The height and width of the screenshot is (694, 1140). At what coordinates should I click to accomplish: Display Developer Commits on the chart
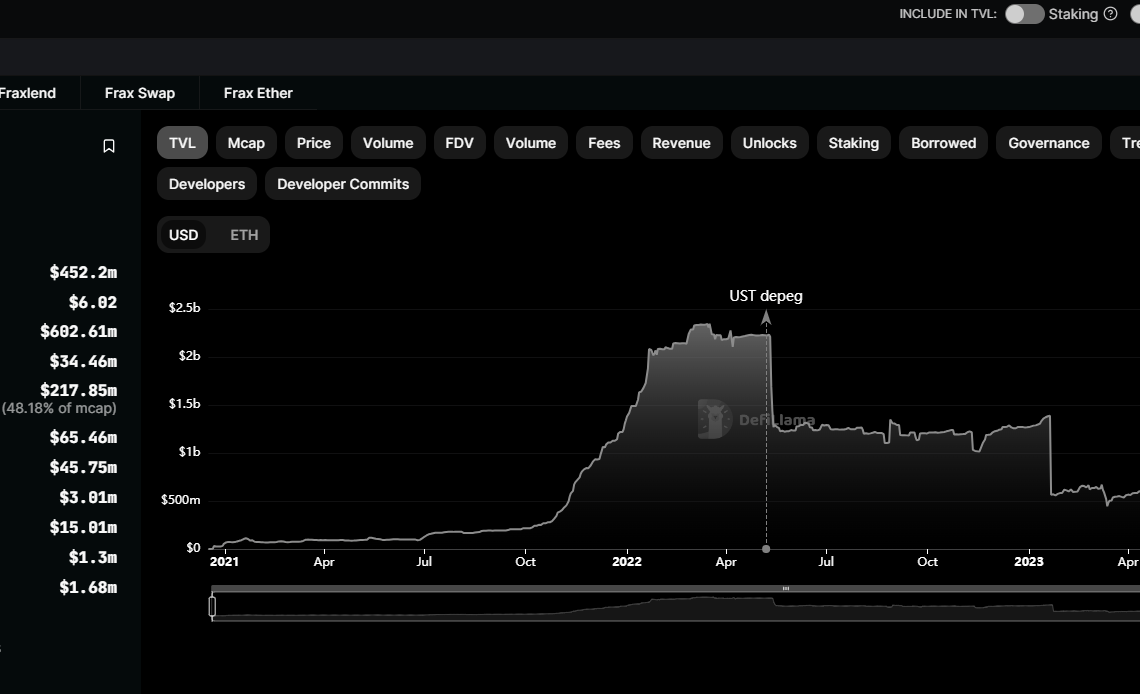[343, 184]
